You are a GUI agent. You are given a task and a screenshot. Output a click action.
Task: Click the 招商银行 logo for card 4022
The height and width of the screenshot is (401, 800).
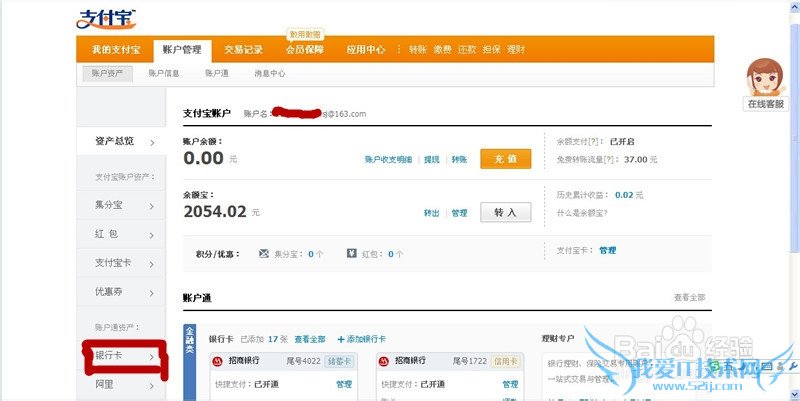pyautogui.click(x=217, y=361)
